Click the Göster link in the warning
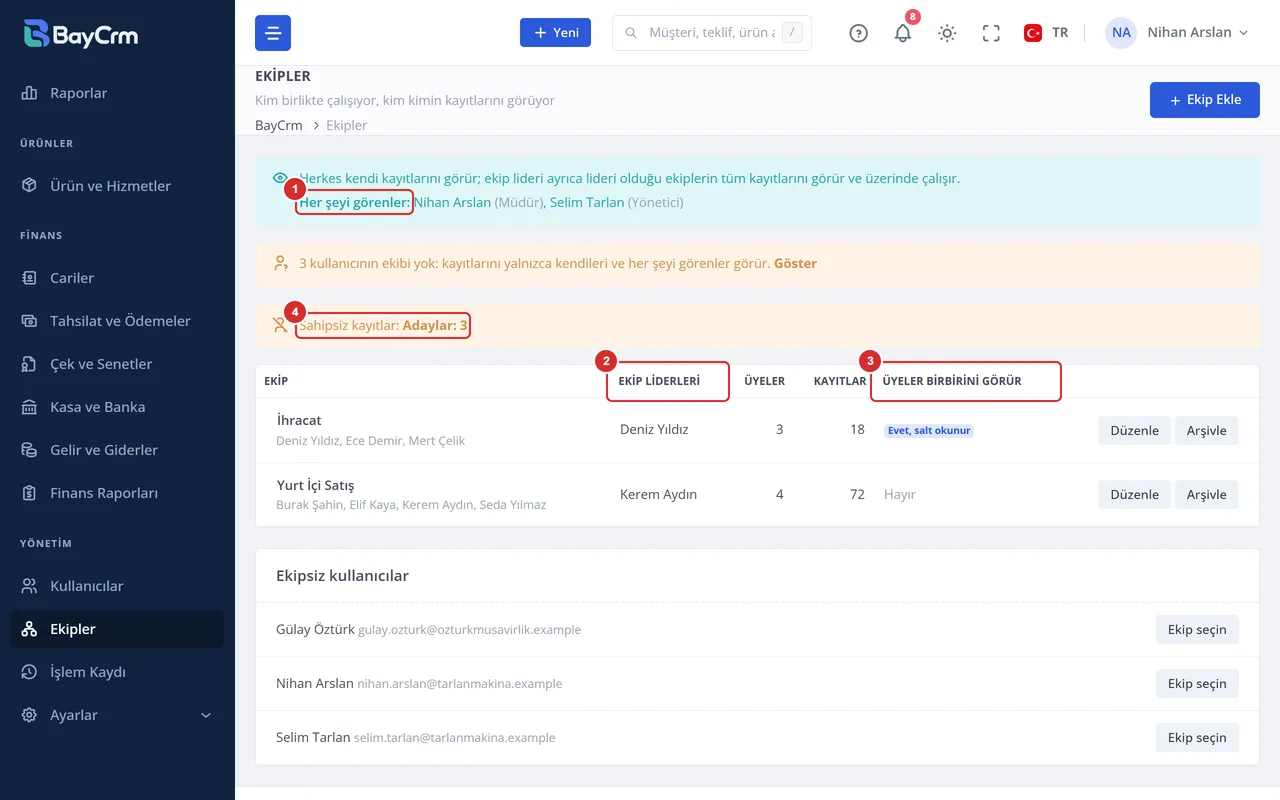Screen dimensions: 1280x800 [795, 264]
